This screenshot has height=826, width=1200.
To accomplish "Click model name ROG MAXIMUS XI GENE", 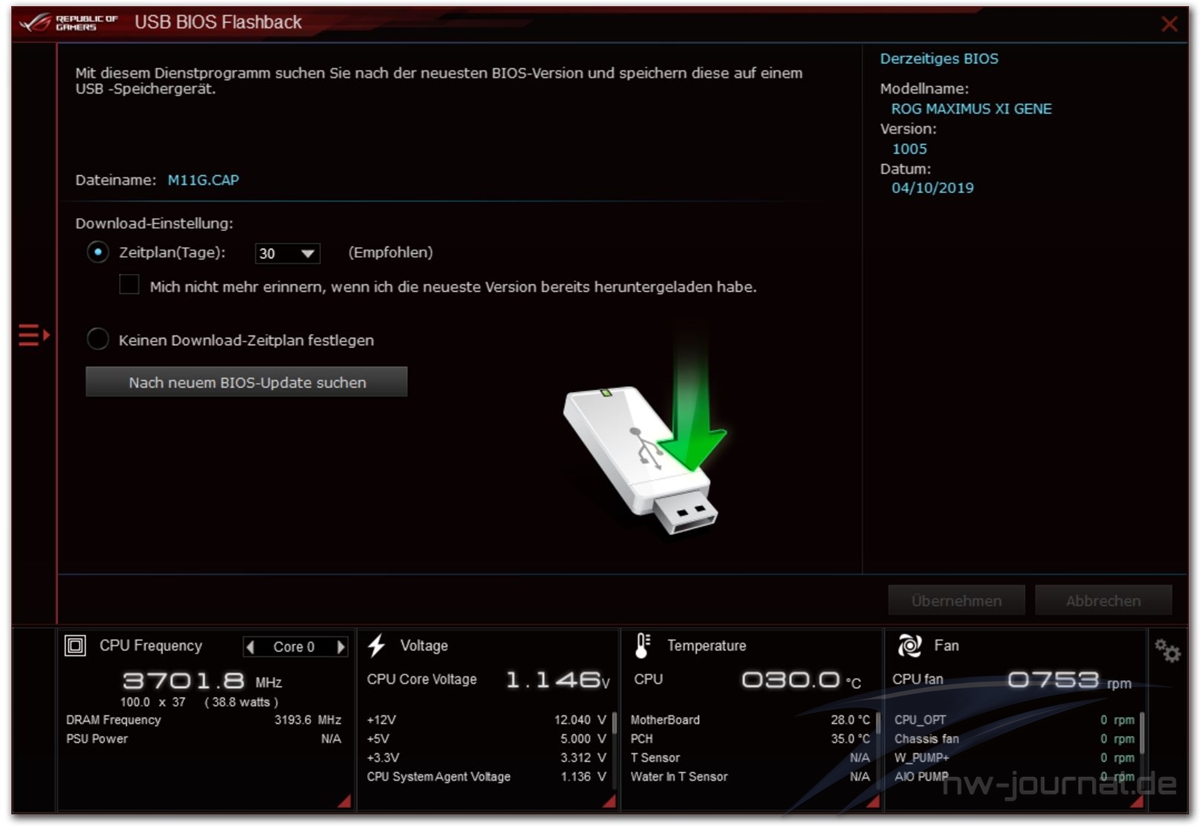I will click(x=972, y=108).
